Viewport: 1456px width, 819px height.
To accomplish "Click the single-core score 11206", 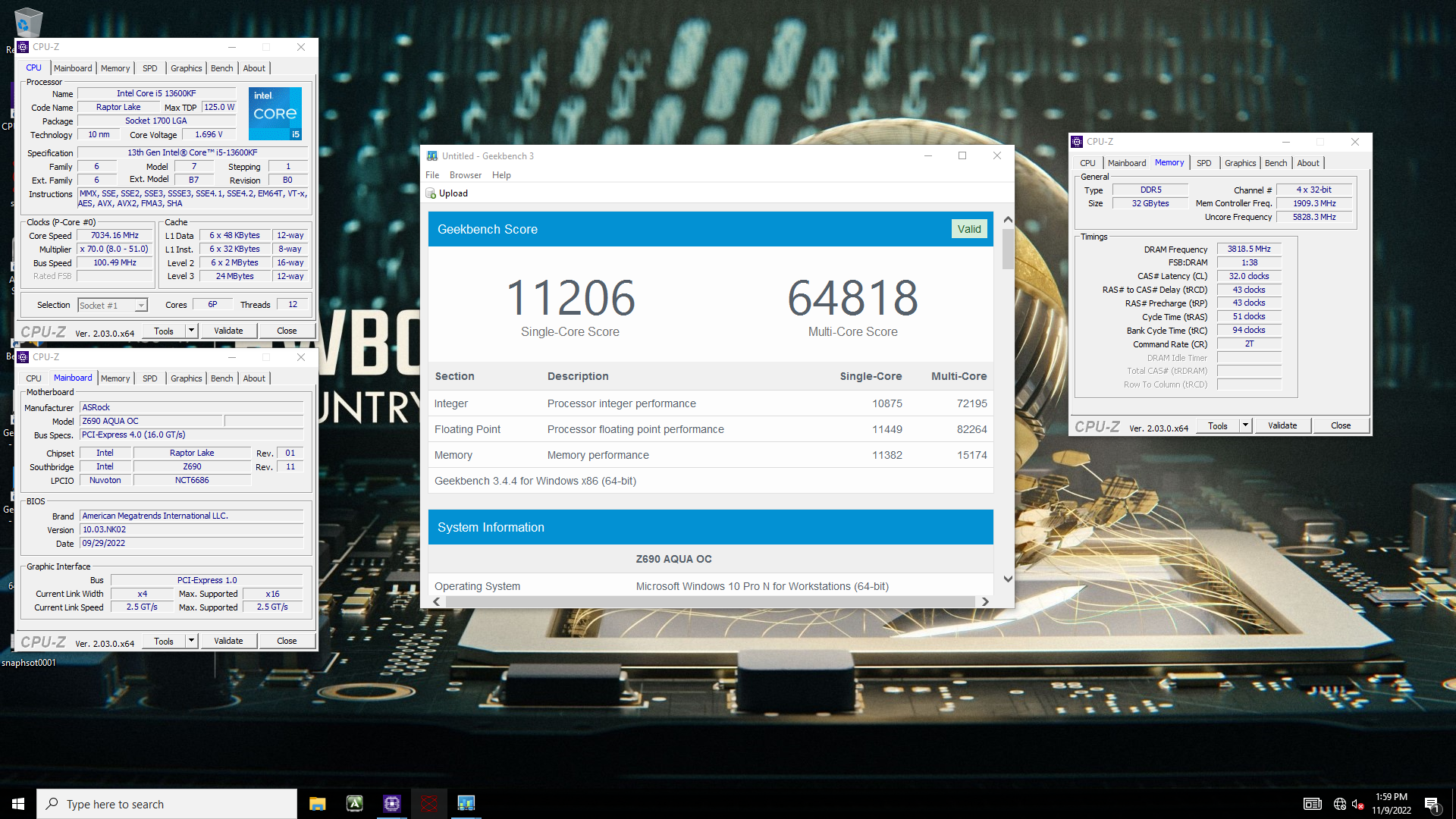I will coord(570,298).
